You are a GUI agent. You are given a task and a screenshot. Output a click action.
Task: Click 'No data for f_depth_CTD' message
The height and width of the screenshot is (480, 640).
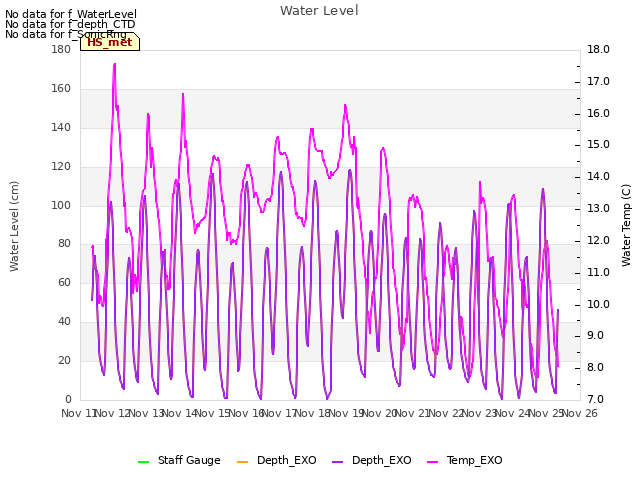click(x=70, y=24)
